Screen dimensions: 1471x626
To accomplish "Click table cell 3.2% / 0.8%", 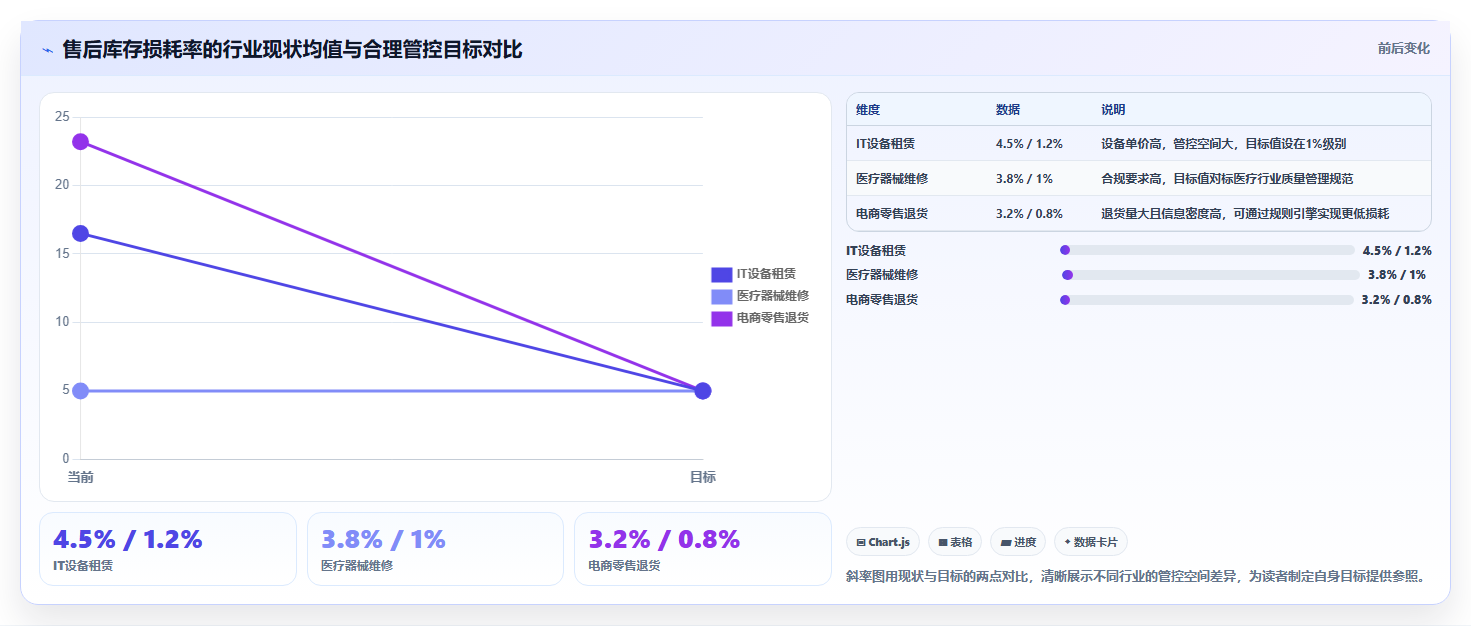I will tap(1029, 213).
